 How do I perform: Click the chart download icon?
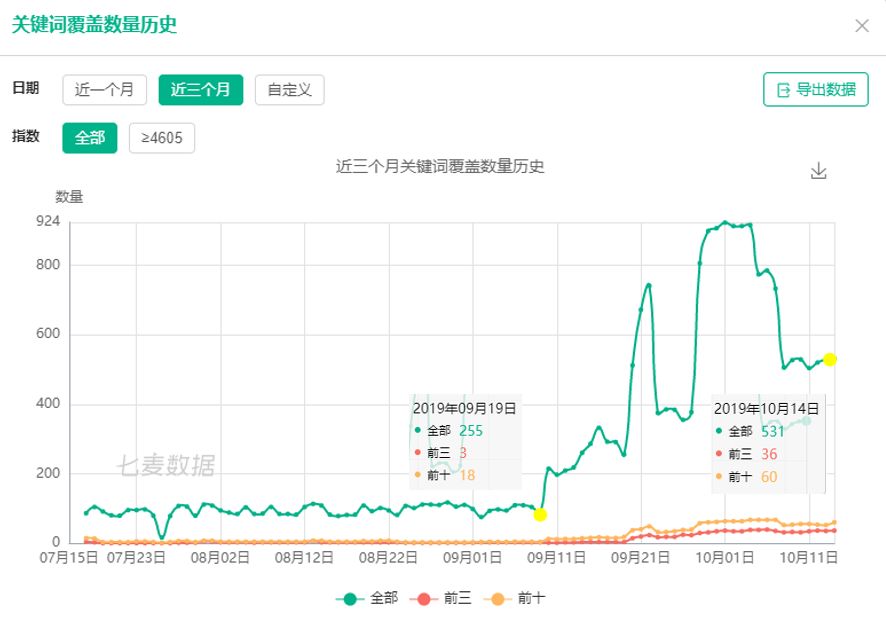[818, 170]
